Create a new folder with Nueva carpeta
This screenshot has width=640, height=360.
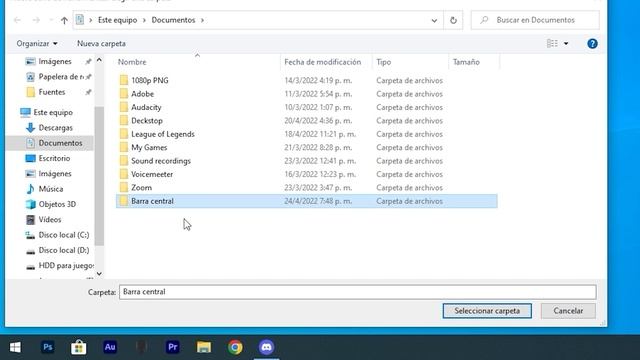[101, 43]
